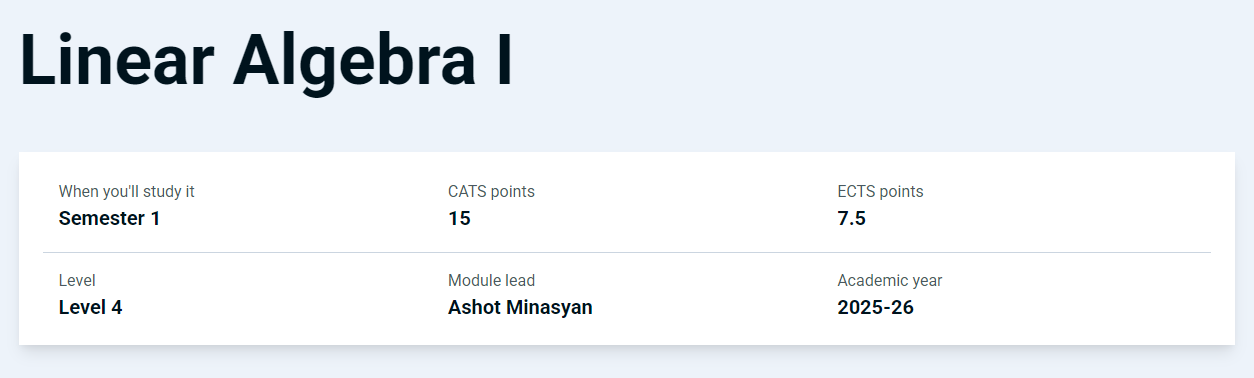Click the word 'Semester' in first field
The image size is (1254, 378).
[x=102, y=218]
